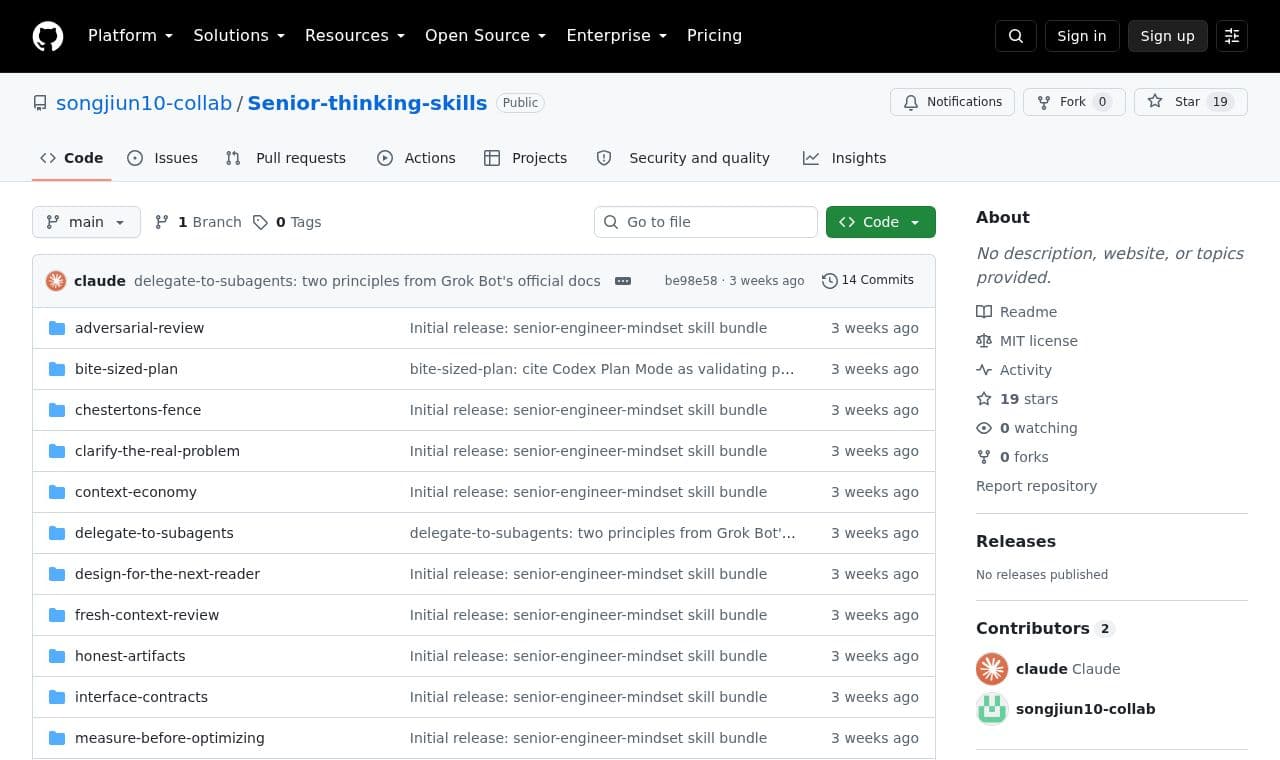Screen dimensions: 1280x760
Task: Open the chestertons-fence folder
Action: coord(138,410)
